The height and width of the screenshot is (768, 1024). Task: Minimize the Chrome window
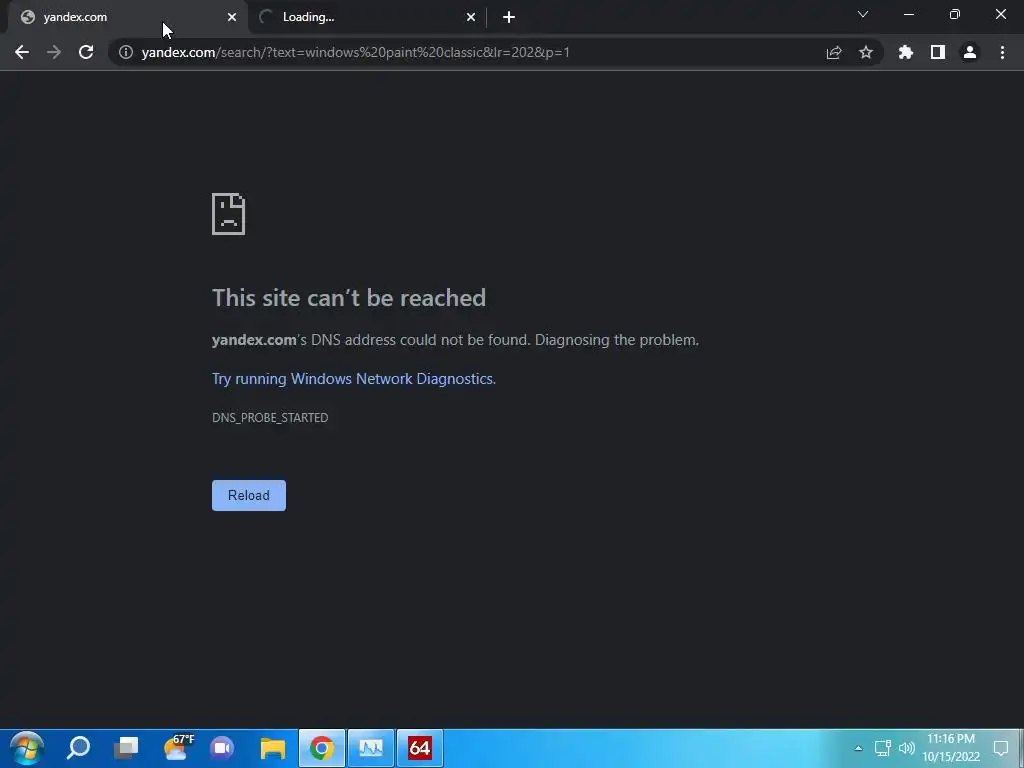908,14
